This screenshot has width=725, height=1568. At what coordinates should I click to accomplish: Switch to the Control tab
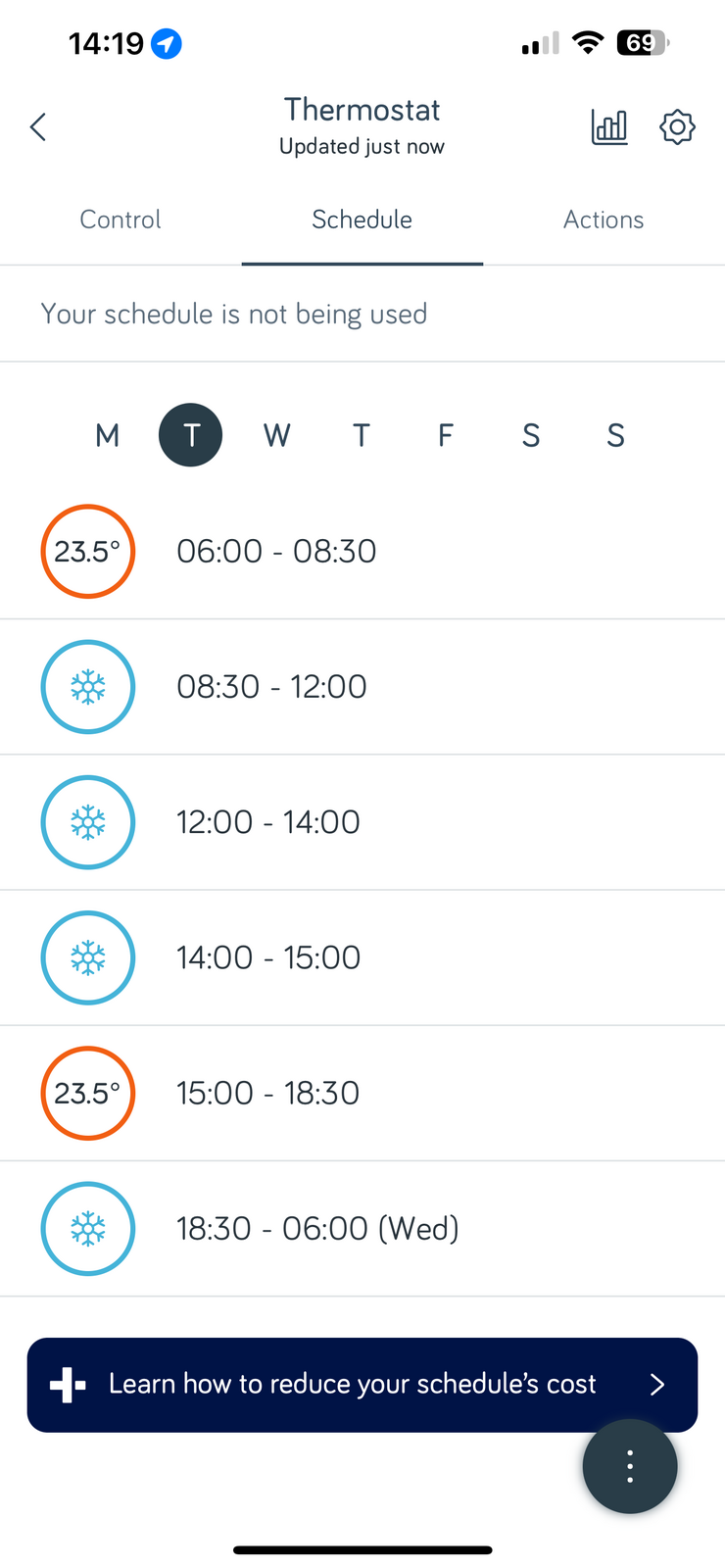[121, 220]
